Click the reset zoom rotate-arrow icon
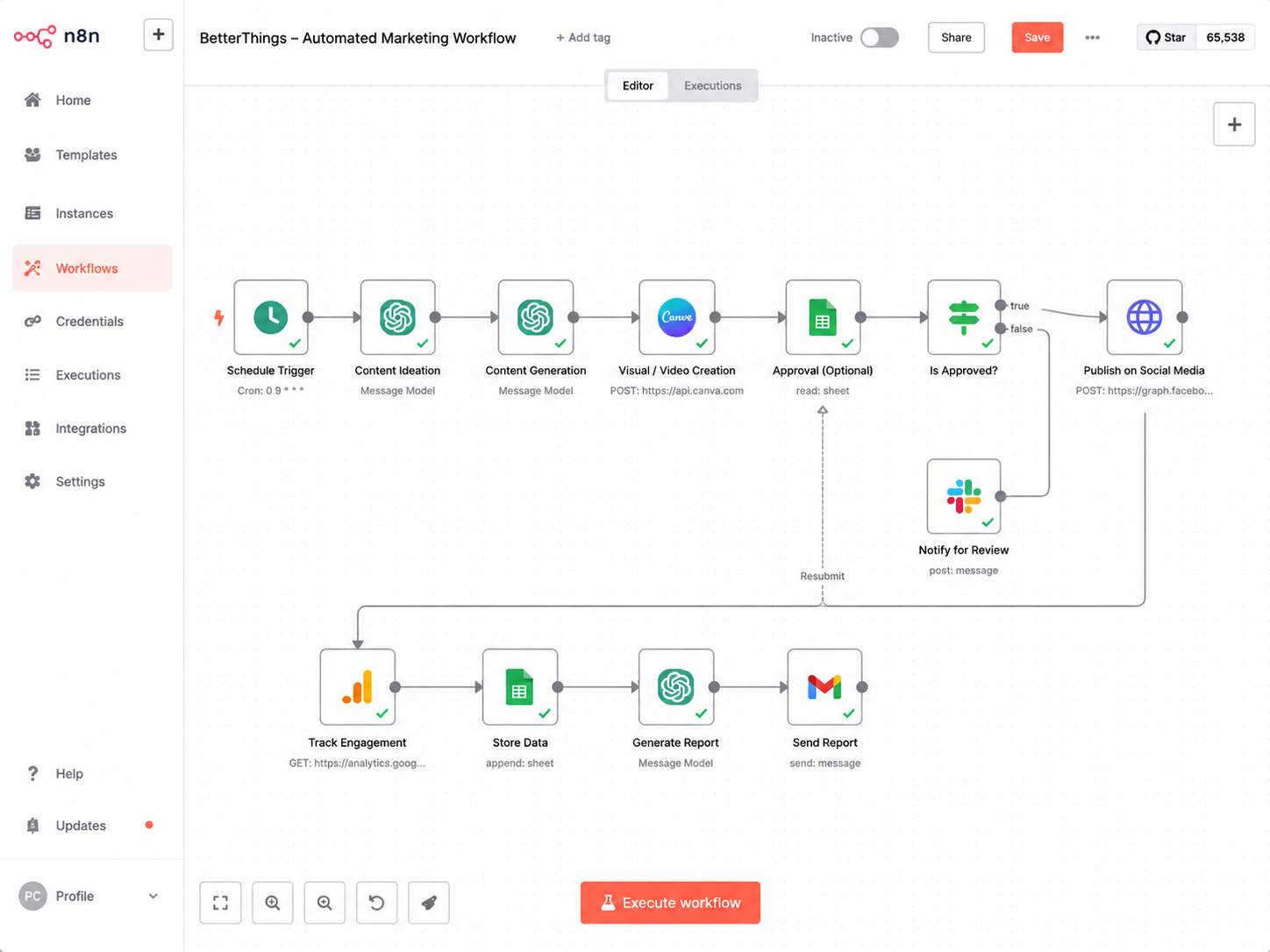This screenshot has width=1270, height=952. [x=377, y=903]
